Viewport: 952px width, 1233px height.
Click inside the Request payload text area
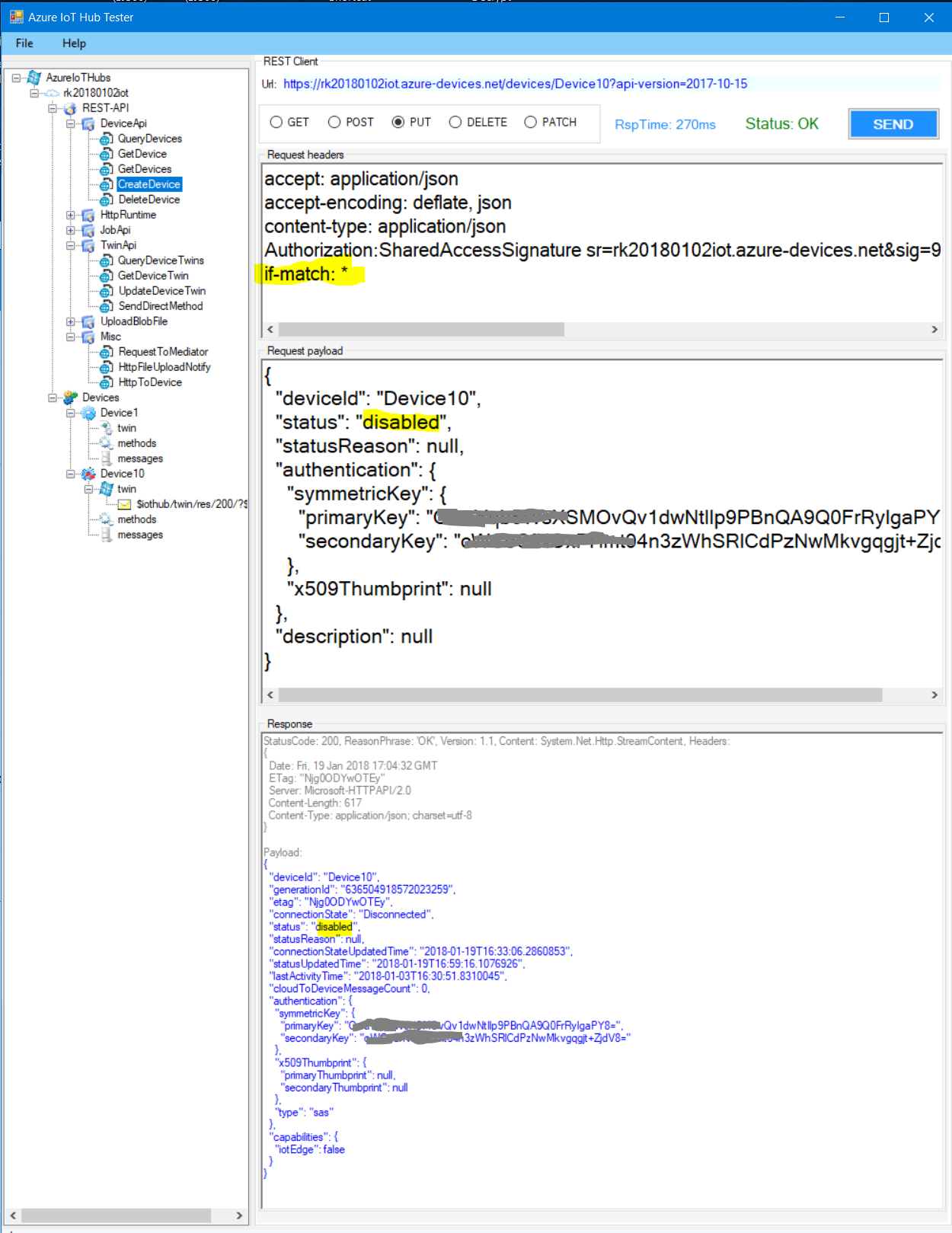point(602,524)
